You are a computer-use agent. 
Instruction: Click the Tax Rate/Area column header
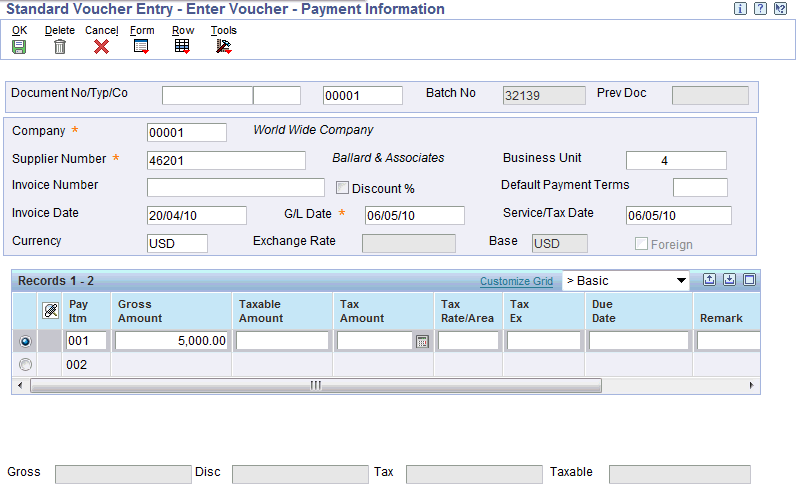[468, 311]
